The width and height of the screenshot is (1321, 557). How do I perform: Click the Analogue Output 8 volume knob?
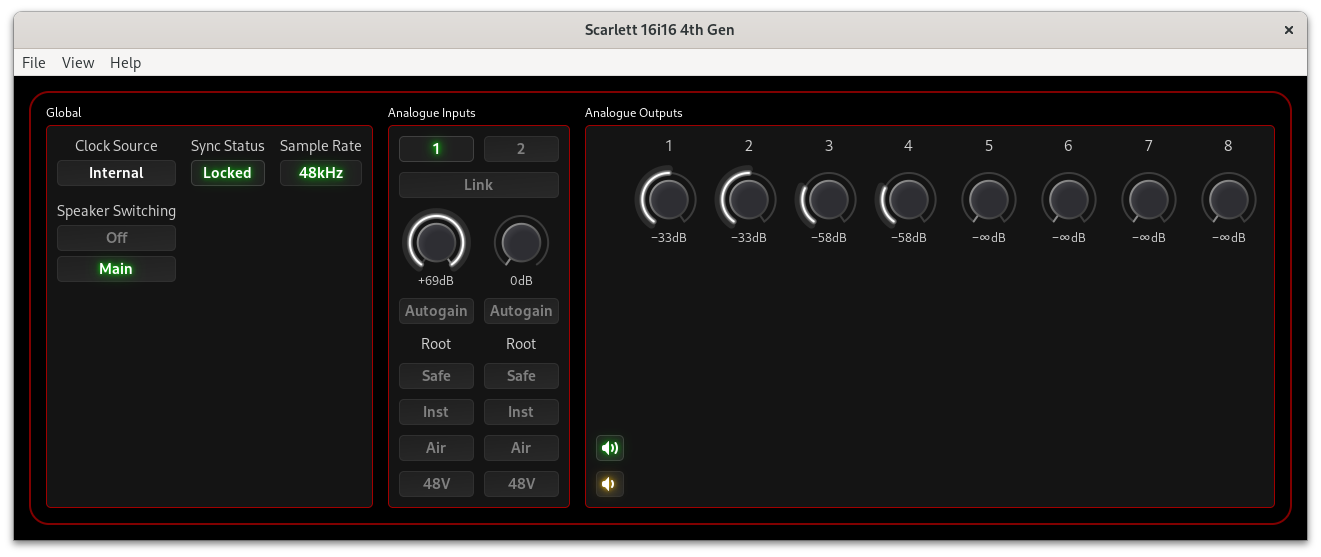point(1228,200)
